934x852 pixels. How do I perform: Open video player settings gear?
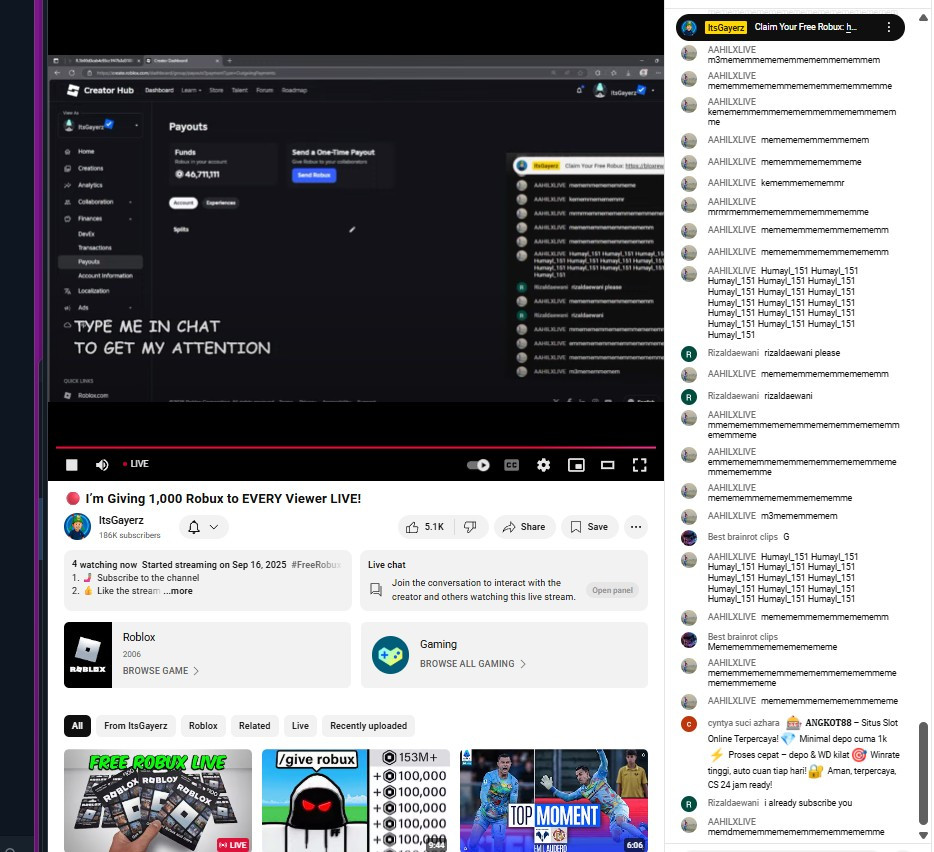(543, 465)
